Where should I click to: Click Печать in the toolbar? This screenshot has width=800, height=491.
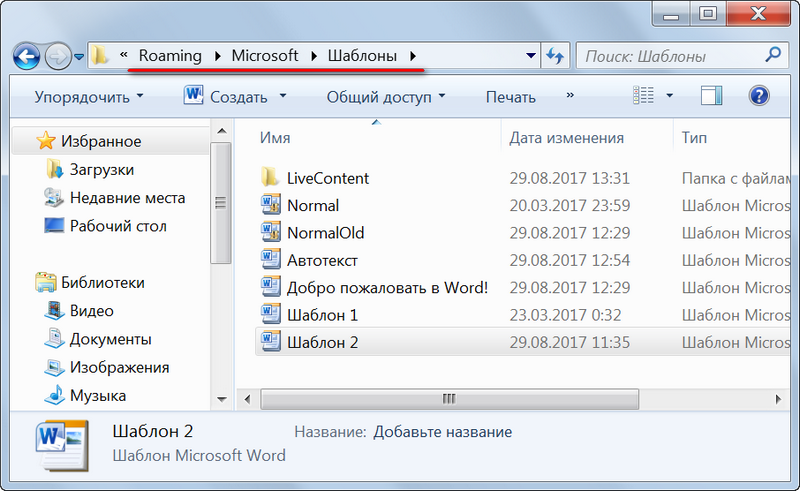coord(511,96)
